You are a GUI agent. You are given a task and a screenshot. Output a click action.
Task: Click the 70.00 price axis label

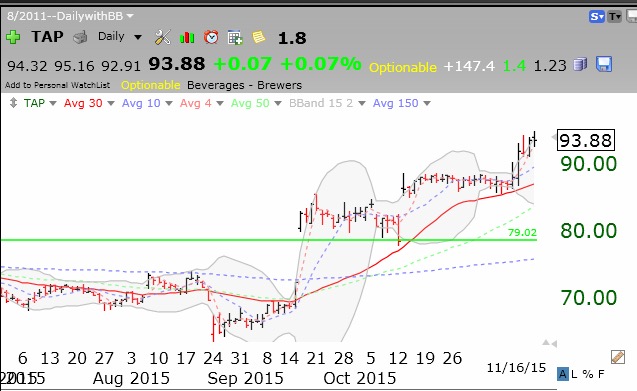pyautogui.click(x=589, y=298)
